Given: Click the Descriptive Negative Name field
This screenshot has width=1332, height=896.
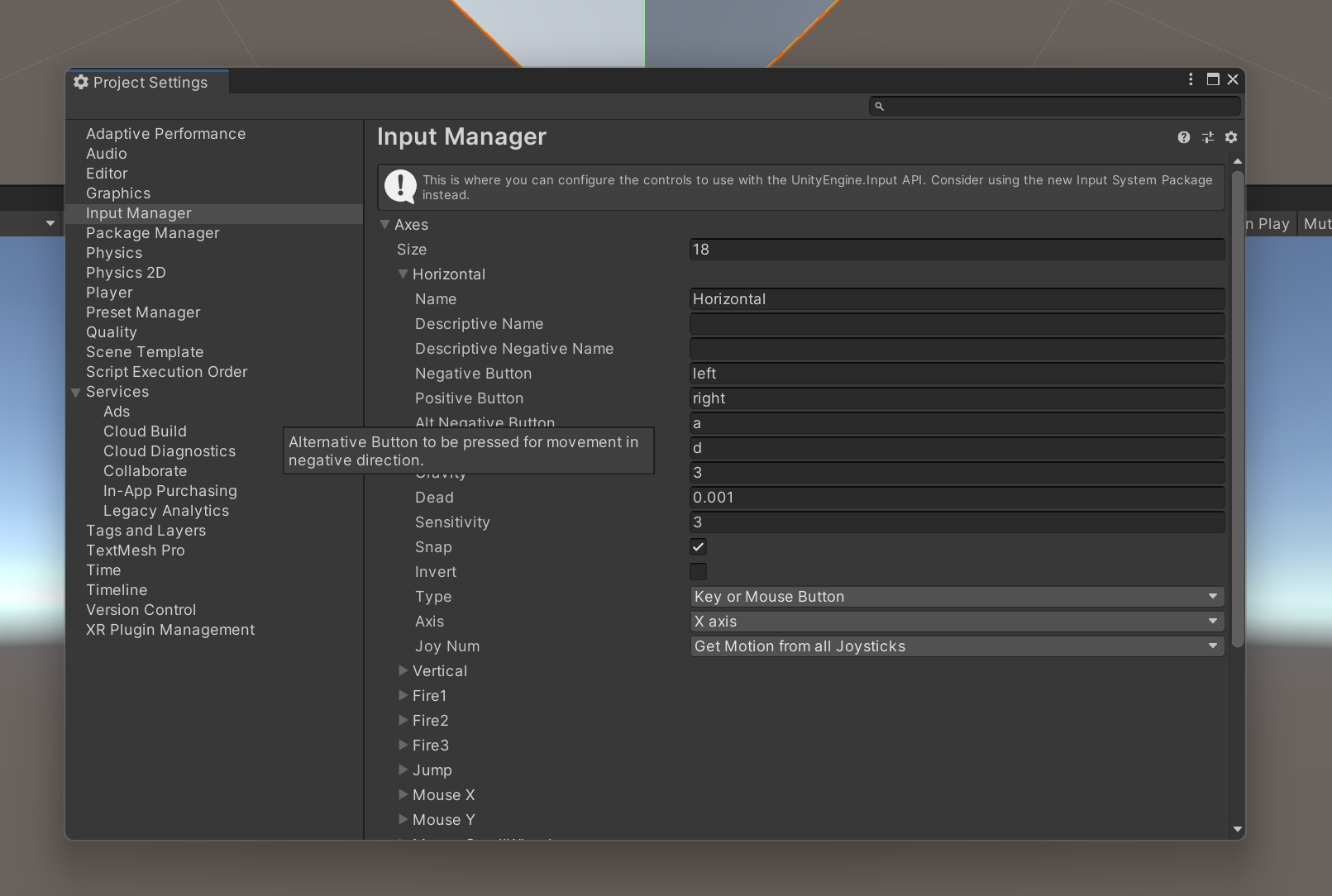Looking at the screenshot, I should pyautogui.click(x=957, y=348).
